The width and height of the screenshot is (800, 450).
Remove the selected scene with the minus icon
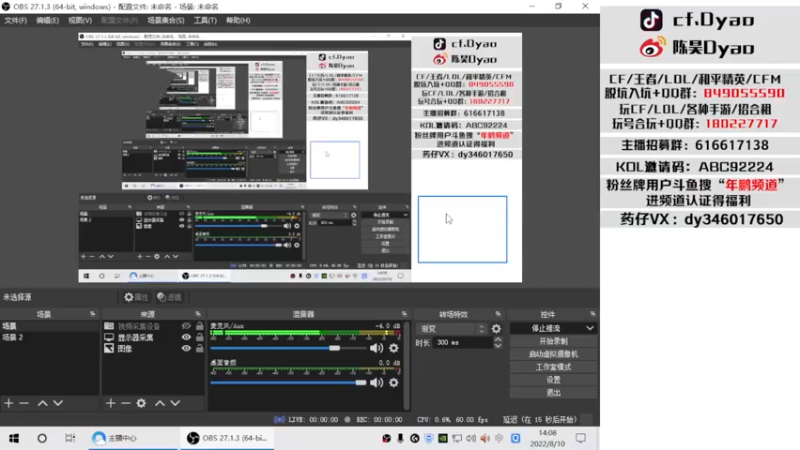pyautogui.click(x=24, y=403)
